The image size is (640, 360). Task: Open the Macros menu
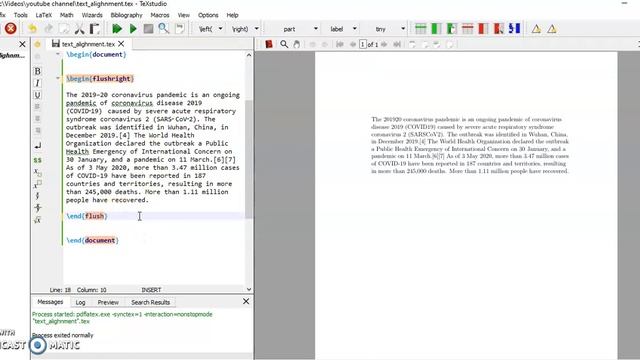[160, 15]
